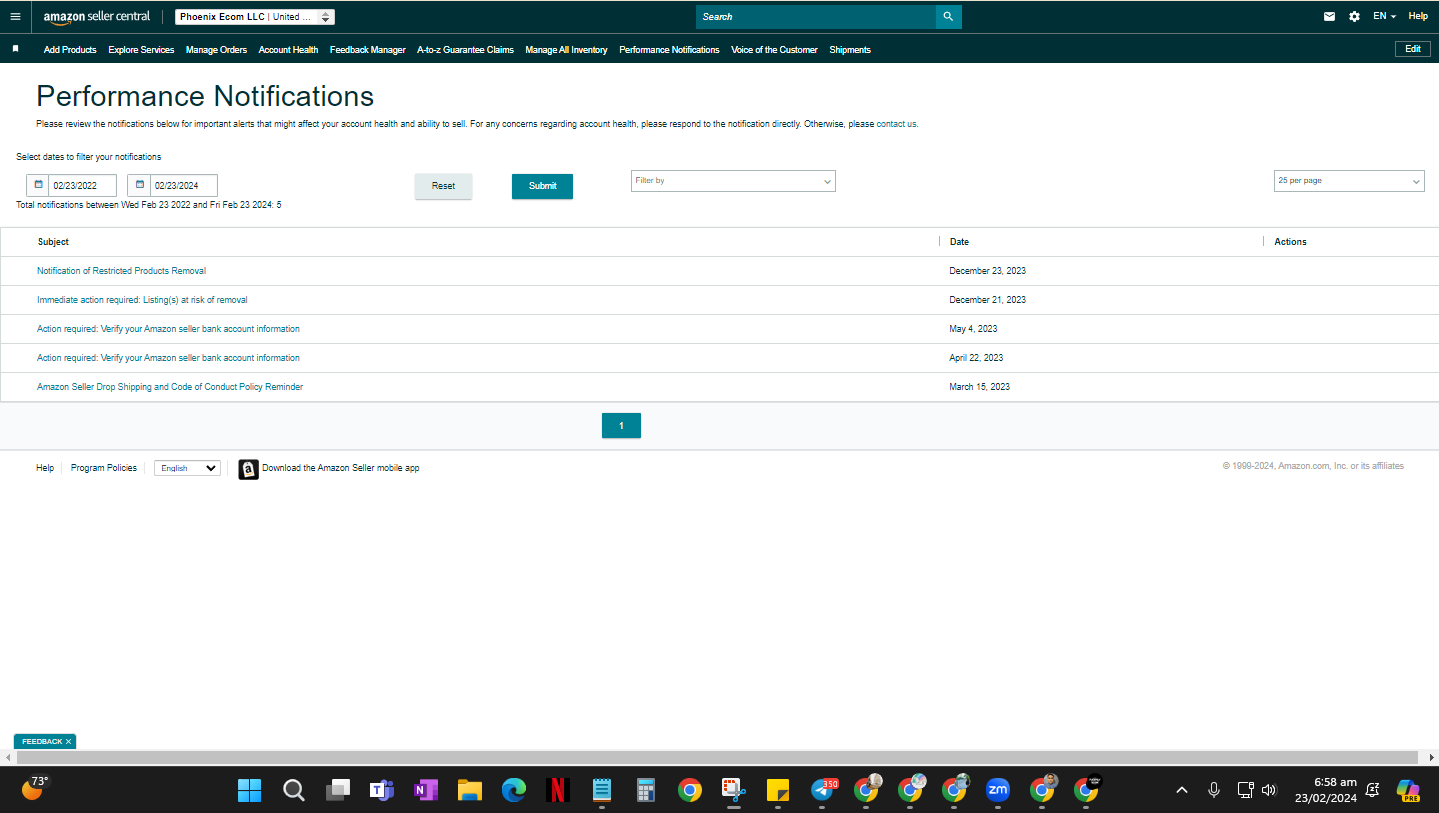Open the settings gear icon

pos(1354,17)
